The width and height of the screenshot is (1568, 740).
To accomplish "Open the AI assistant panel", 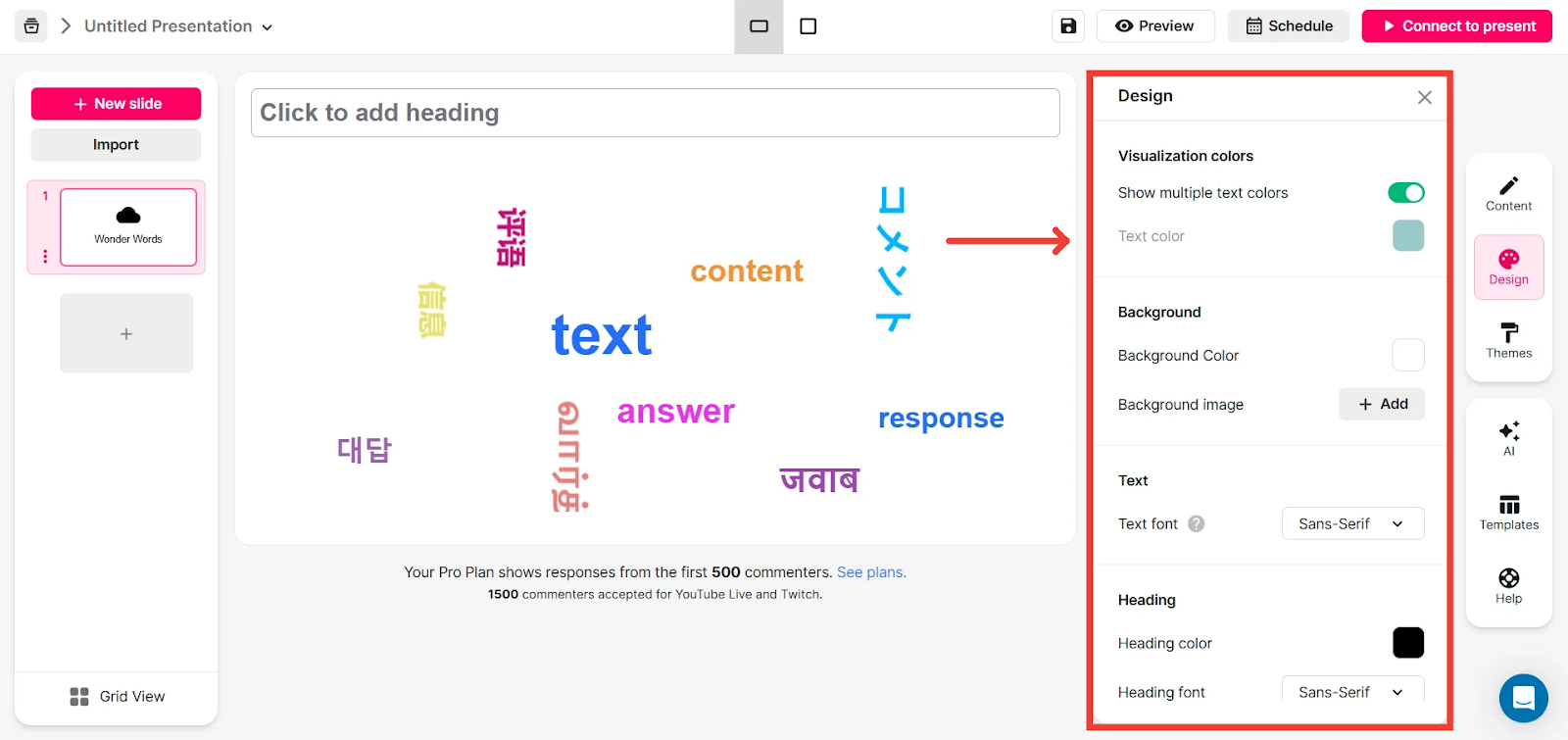I will point(1509,438).
